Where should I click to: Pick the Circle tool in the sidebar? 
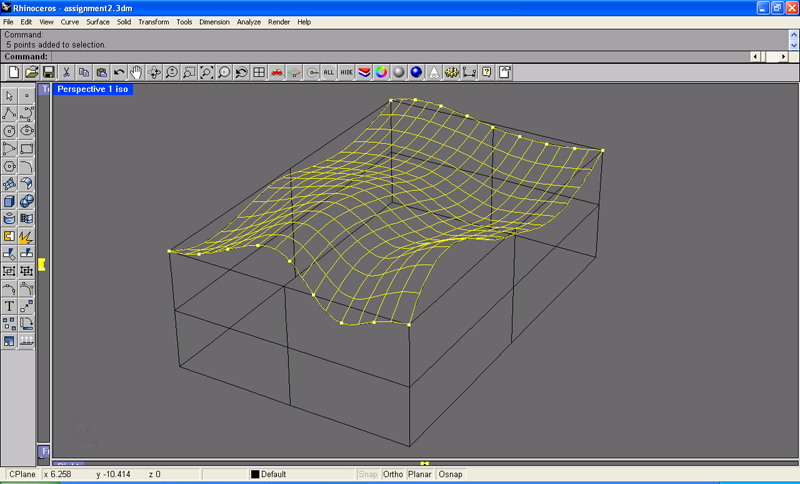[x=9, y=131]
